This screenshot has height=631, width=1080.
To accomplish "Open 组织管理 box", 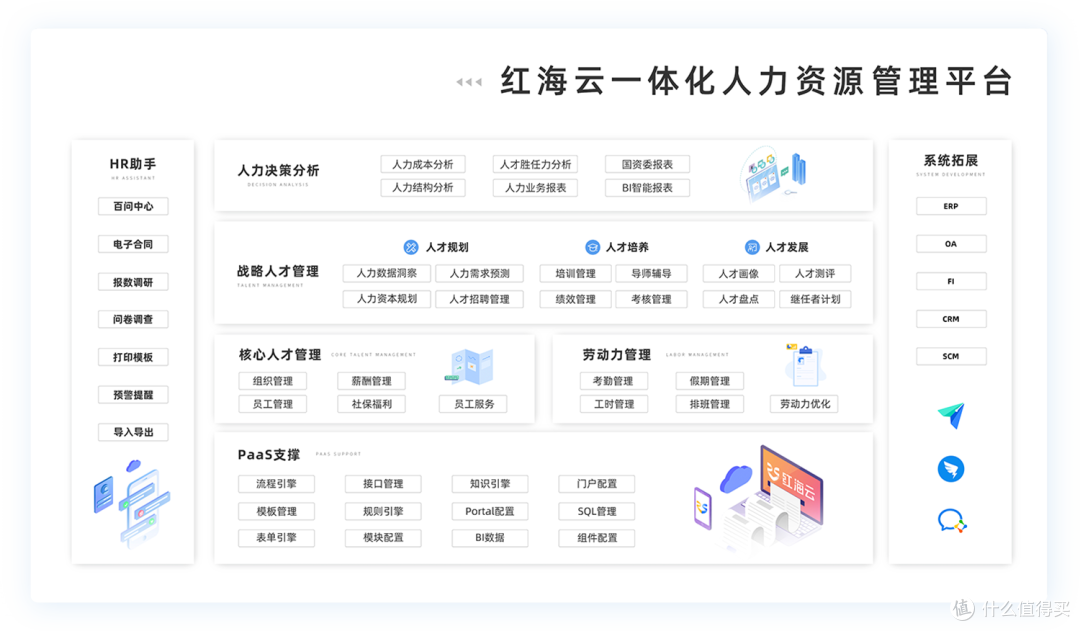I will pos(273,380).
